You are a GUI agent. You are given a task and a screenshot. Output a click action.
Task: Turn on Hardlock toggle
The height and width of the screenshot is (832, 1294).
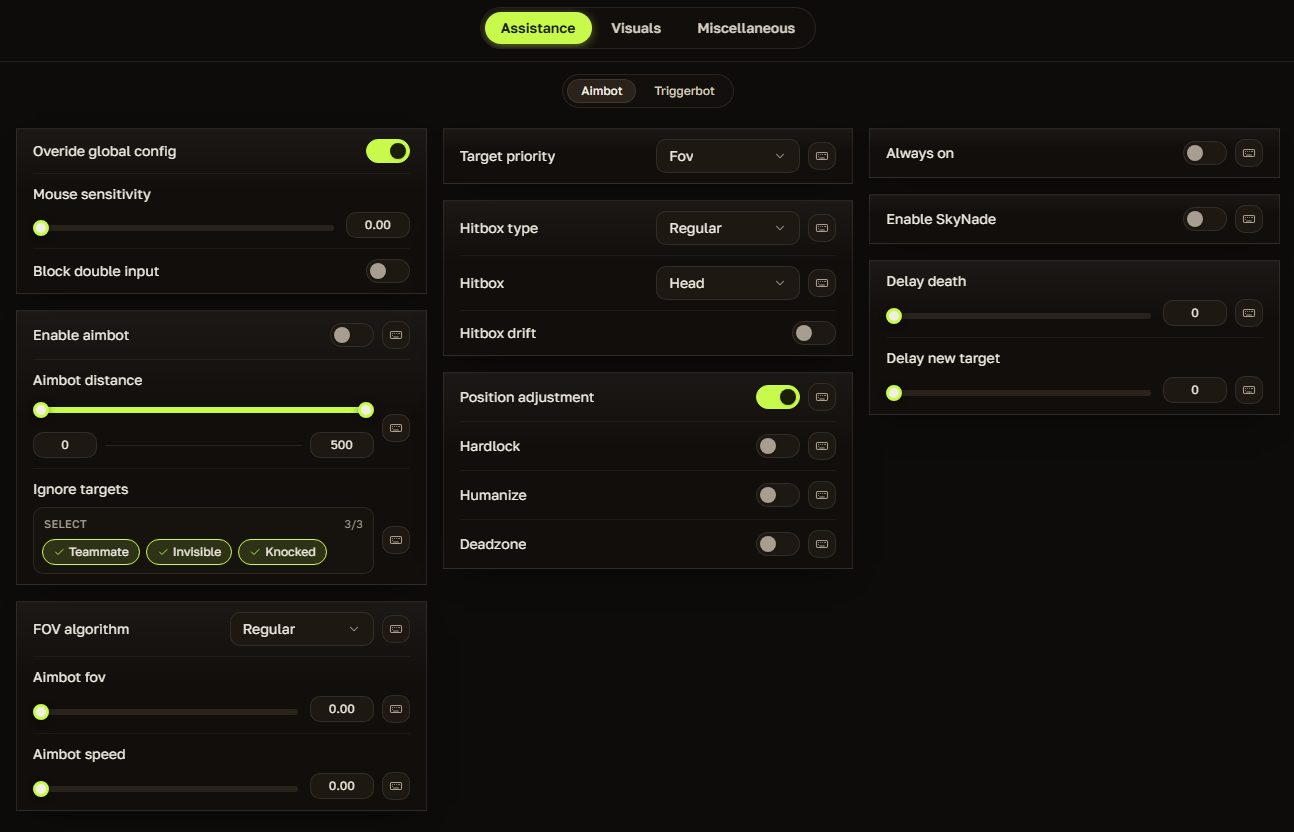coord(778,446)
